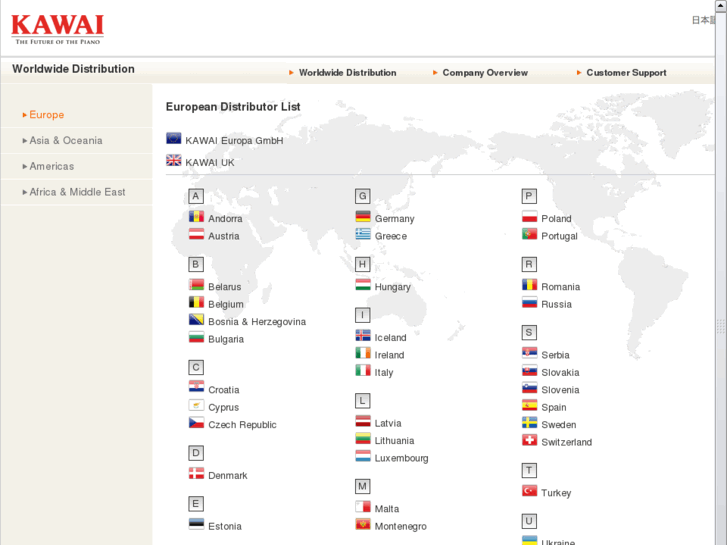The width and height of the screenshot is (727, 545).
Task: Open the Czech Republic text link
Action: [x=242, y=425]
